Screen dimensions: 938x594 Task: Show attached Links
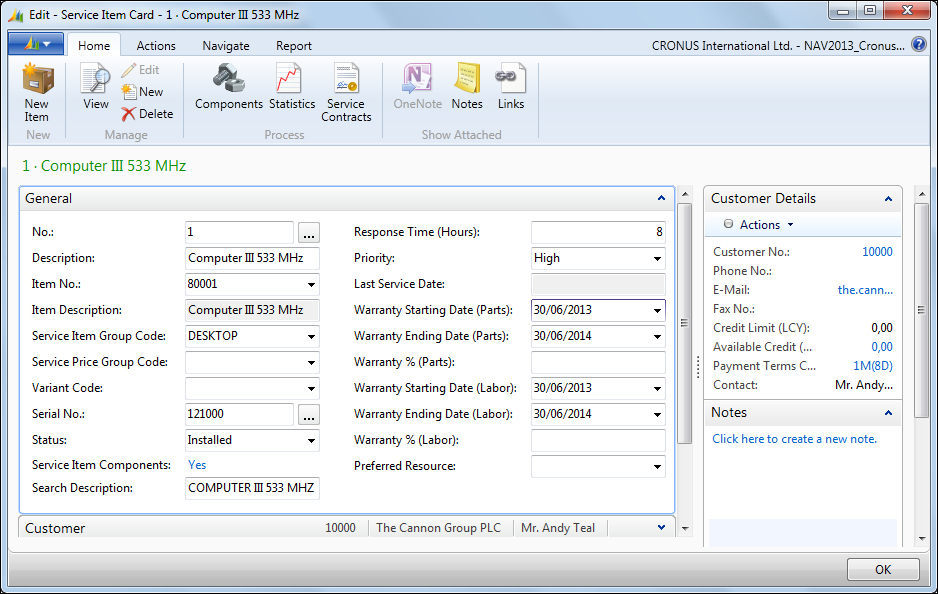[x=511, y=87]
